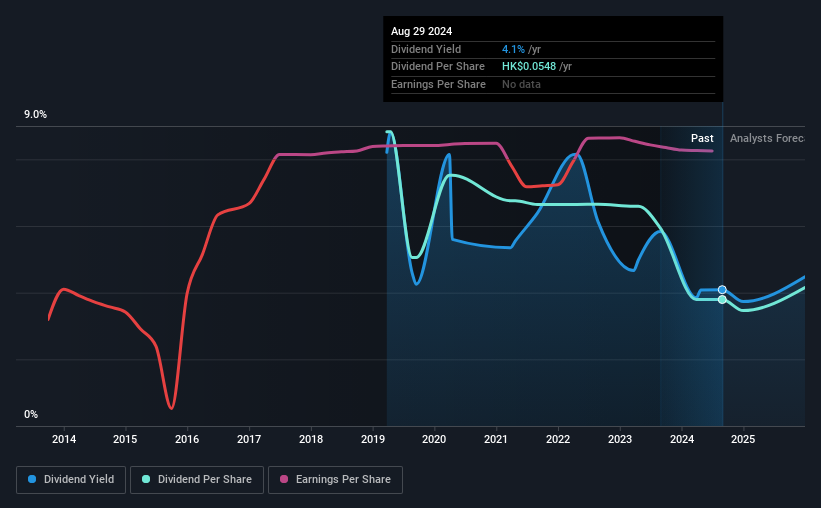Viewport: 821px width, 508px height.
Task: Click the blue Dividend Yield data point marker
Action: tap(722, 290)
